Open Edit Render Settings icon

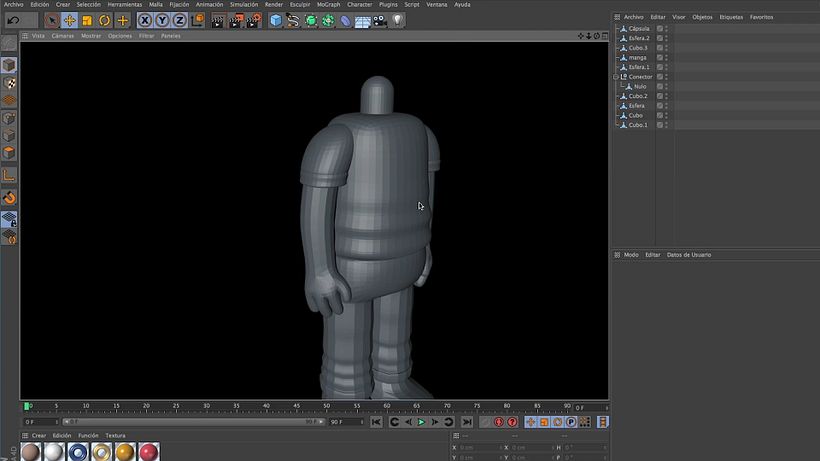tap(253, 20)
